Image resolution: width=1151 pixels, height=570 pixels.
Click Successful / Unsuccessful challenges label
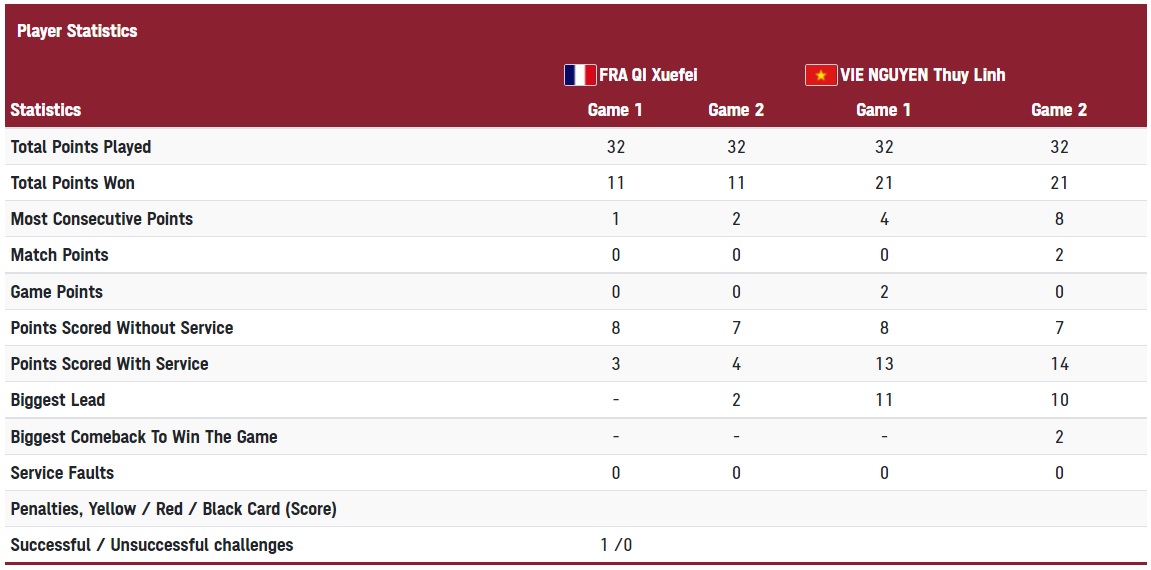pos(152,545)
